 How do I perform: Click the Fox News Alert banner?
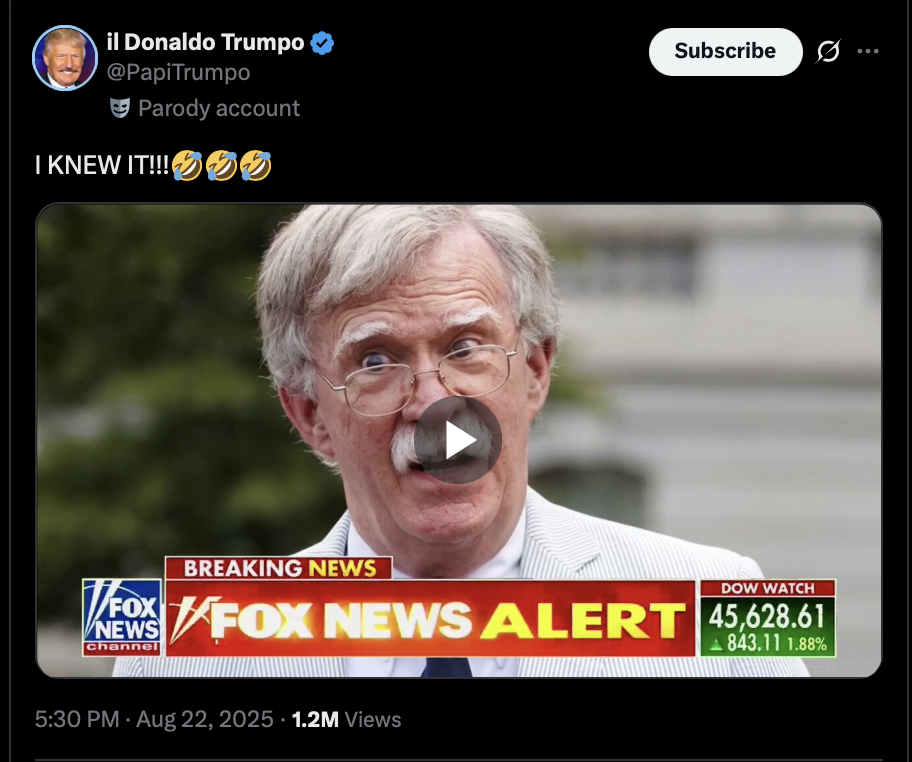(430, 618)
